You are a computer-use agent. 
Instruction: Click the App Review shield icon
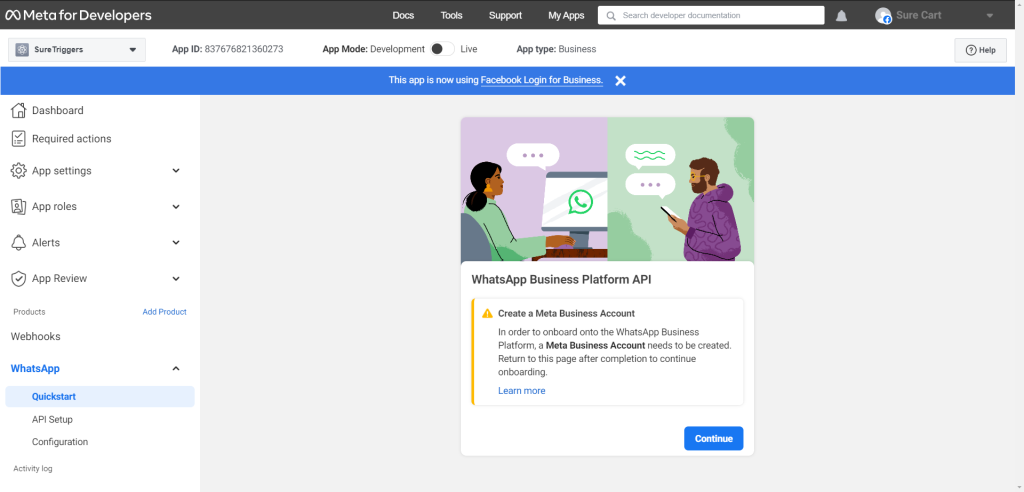(x=19, y=278)
